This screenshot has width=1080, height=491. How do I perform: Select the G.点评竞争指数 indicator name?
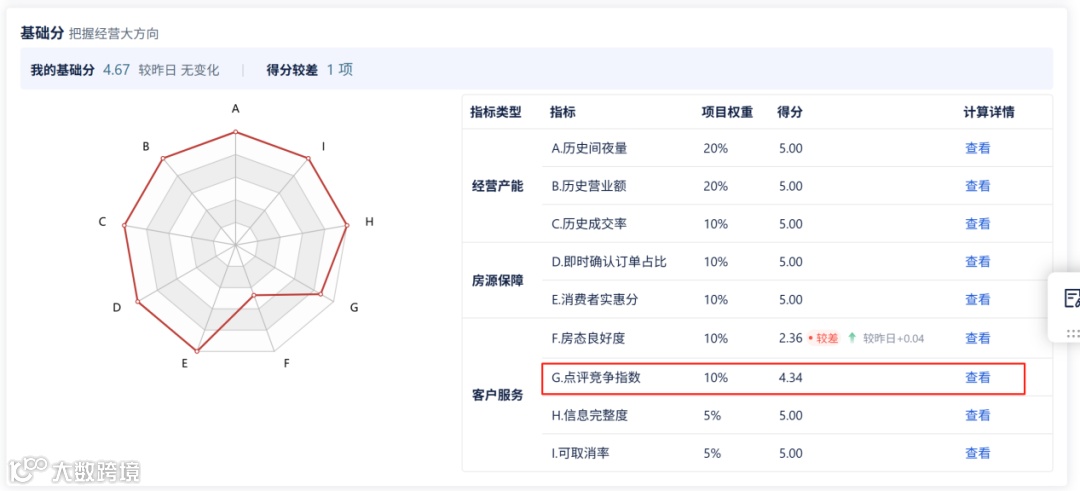596,378
